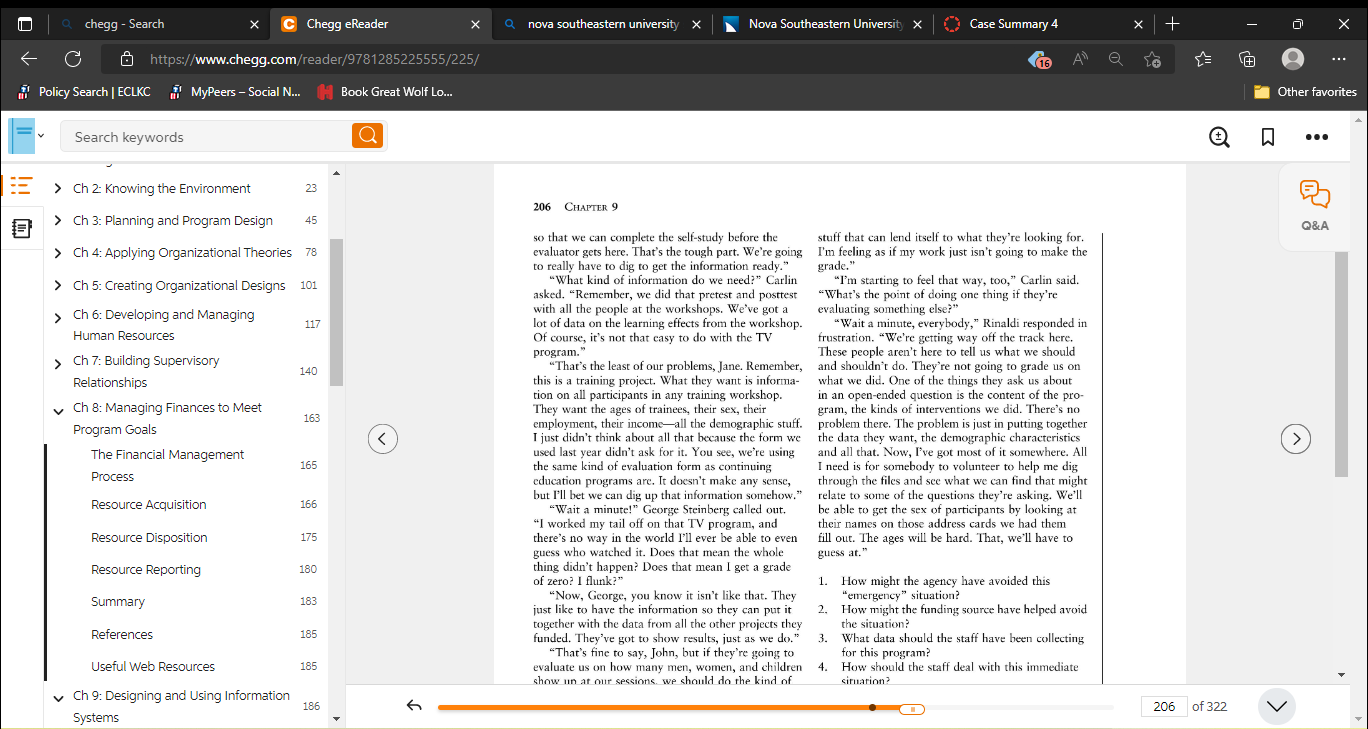This screenshot has width=1368, height=729.
Task: Open a new browser tab
Action: (1173, 24)
